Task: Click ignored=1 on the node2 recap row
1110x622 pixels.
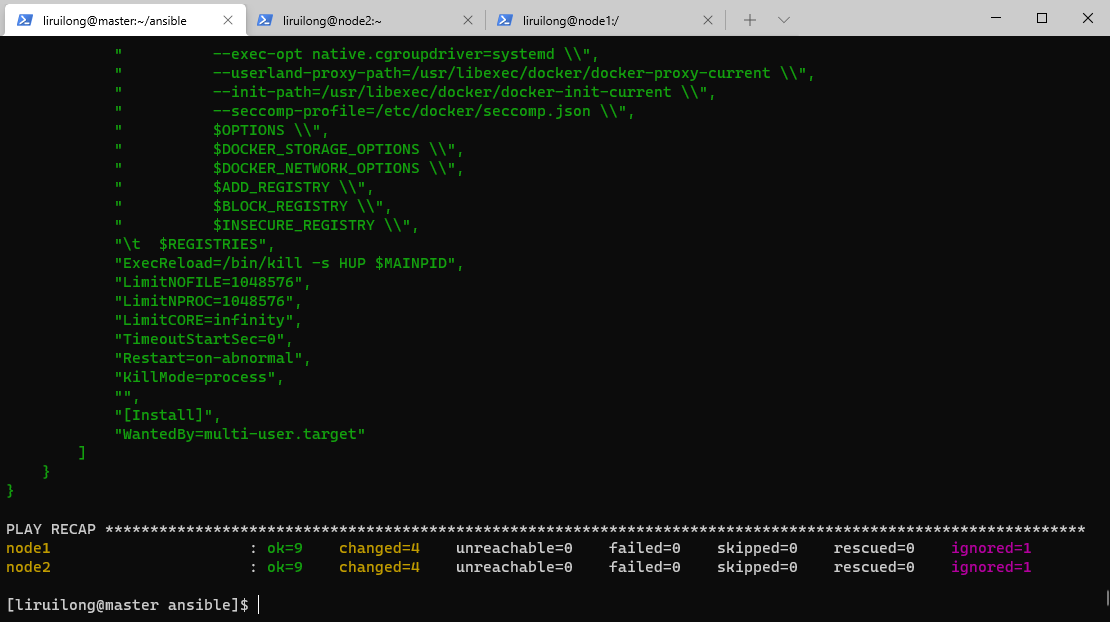Action: coord(991,567)
